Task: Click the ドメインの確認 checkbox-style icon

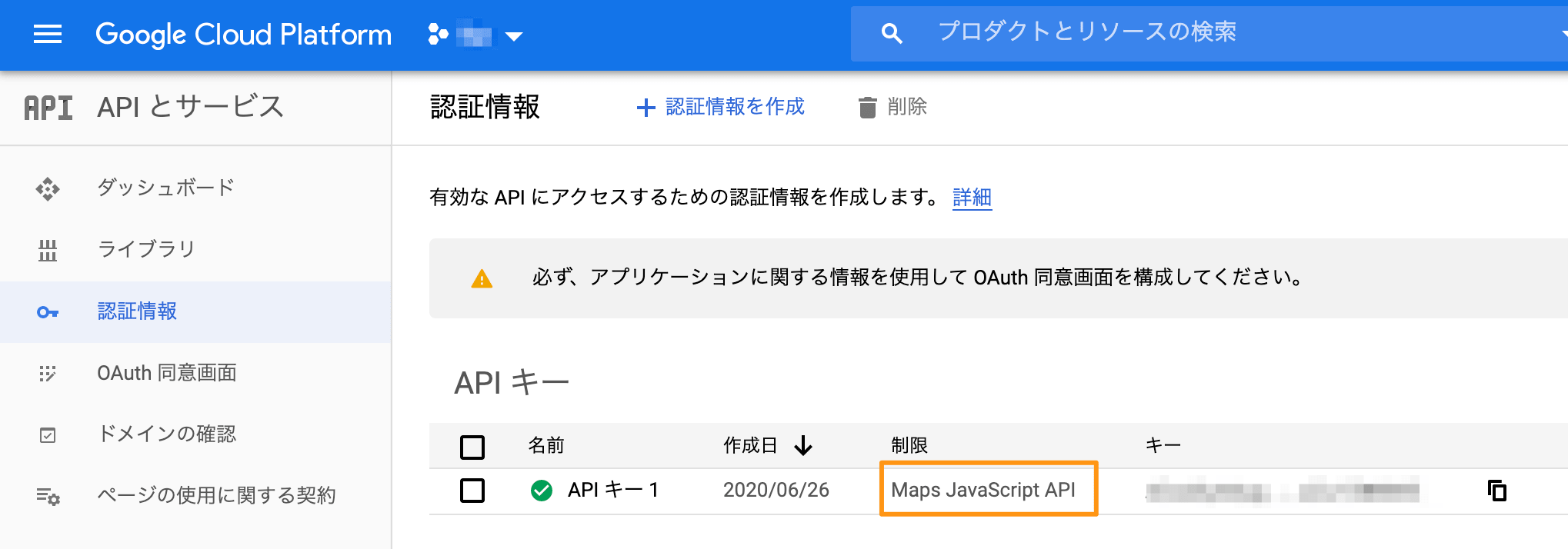Action: (x=48, y=435)
